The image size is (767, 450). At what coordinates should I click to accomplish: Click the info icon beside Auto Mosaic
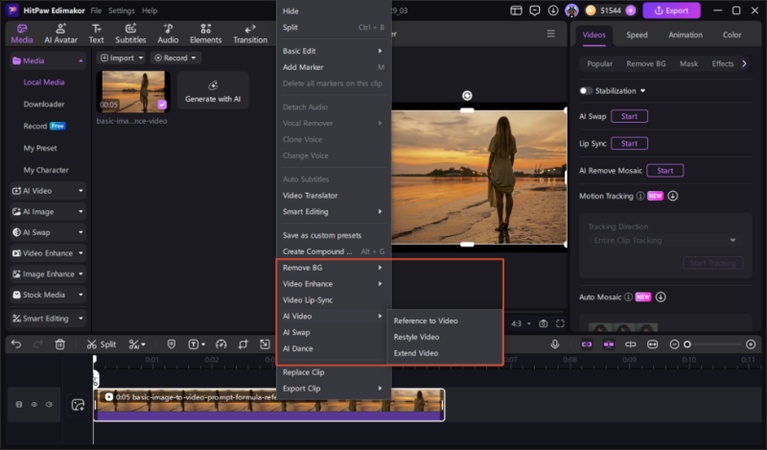628,297
